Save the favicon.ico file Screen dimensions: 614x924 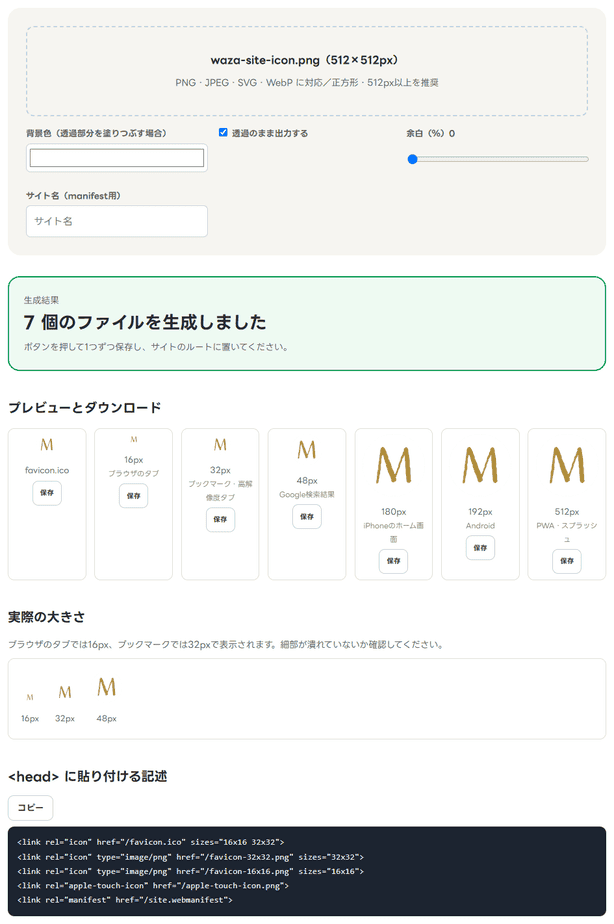47,493
